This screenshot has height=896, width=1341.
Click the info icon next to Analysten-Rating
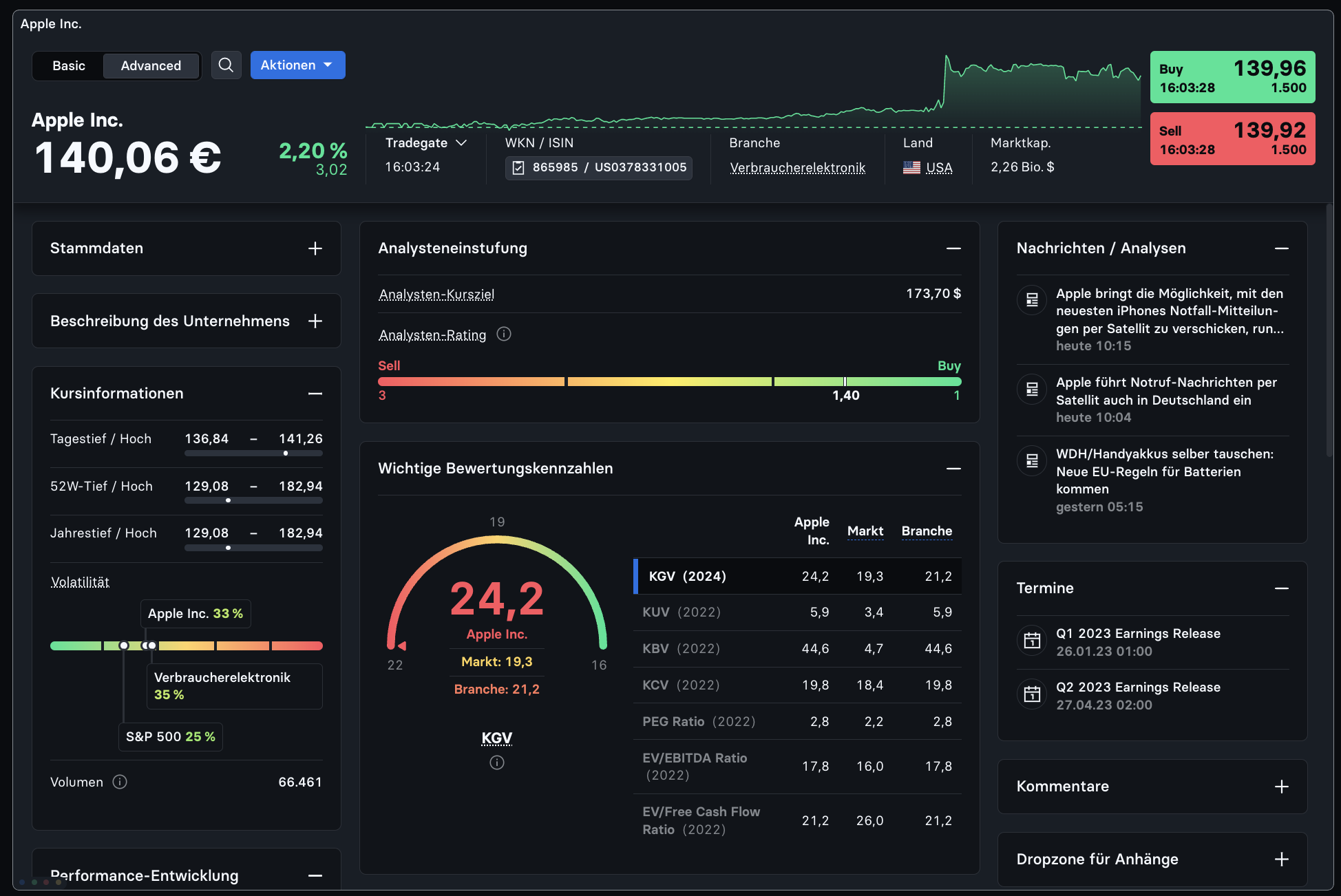pyautogui.click(x=504, y=334)
